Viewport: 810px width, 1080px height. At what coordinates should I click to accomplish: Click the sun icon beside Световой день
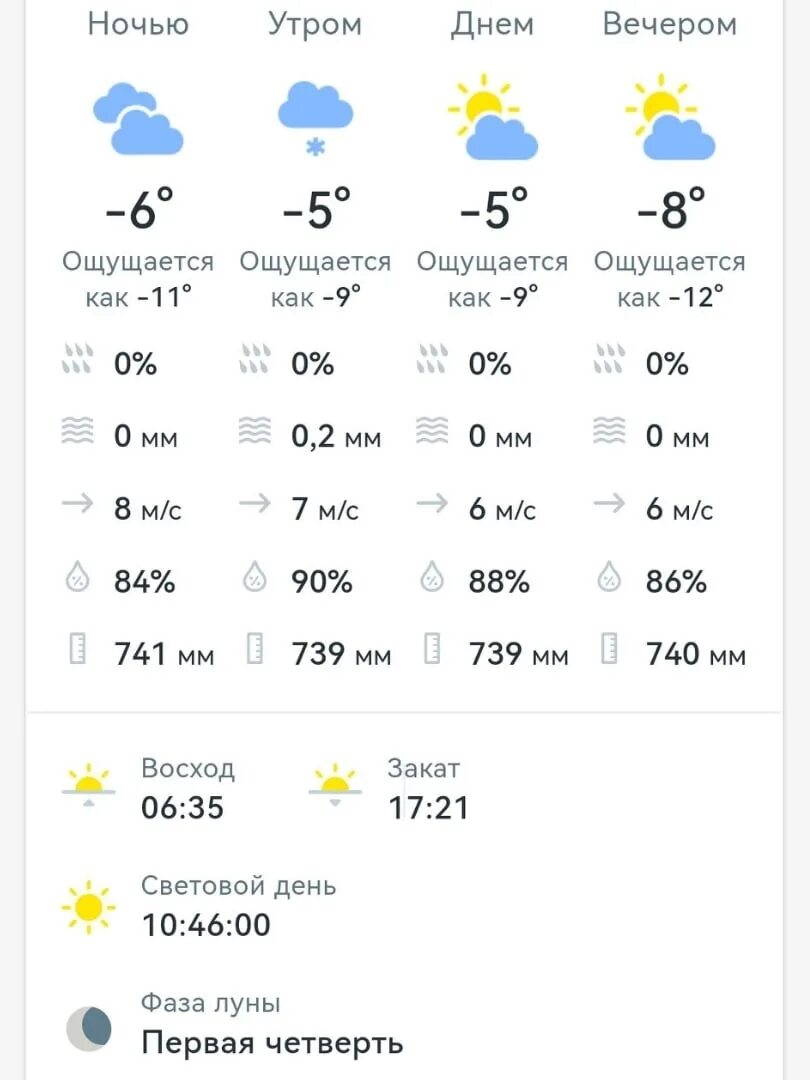click(88, 907)
